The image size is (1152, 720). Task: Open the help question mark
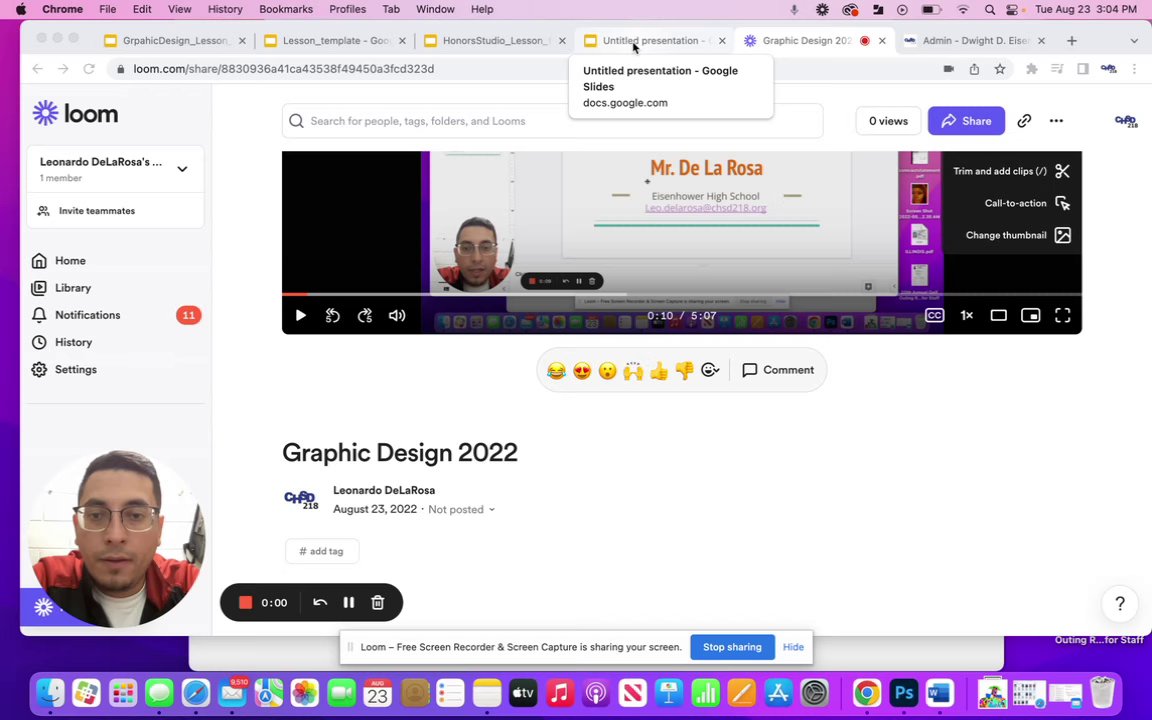click(x=1120, y=604)
